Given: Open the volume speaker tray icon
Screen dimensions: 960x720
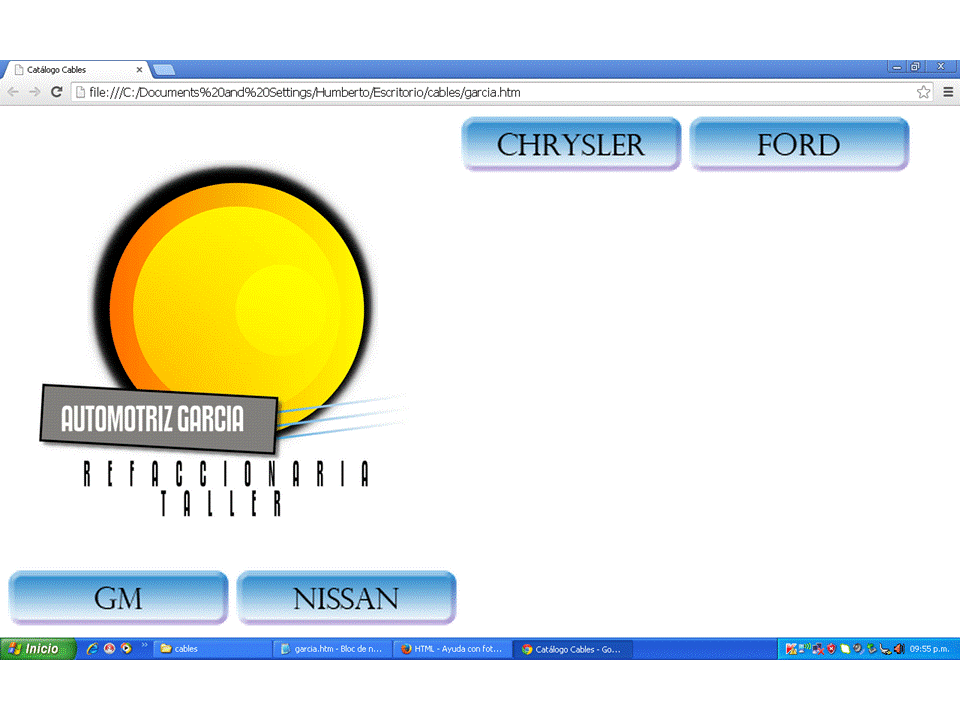Looking at the screenshot, I should coord(899,648).
